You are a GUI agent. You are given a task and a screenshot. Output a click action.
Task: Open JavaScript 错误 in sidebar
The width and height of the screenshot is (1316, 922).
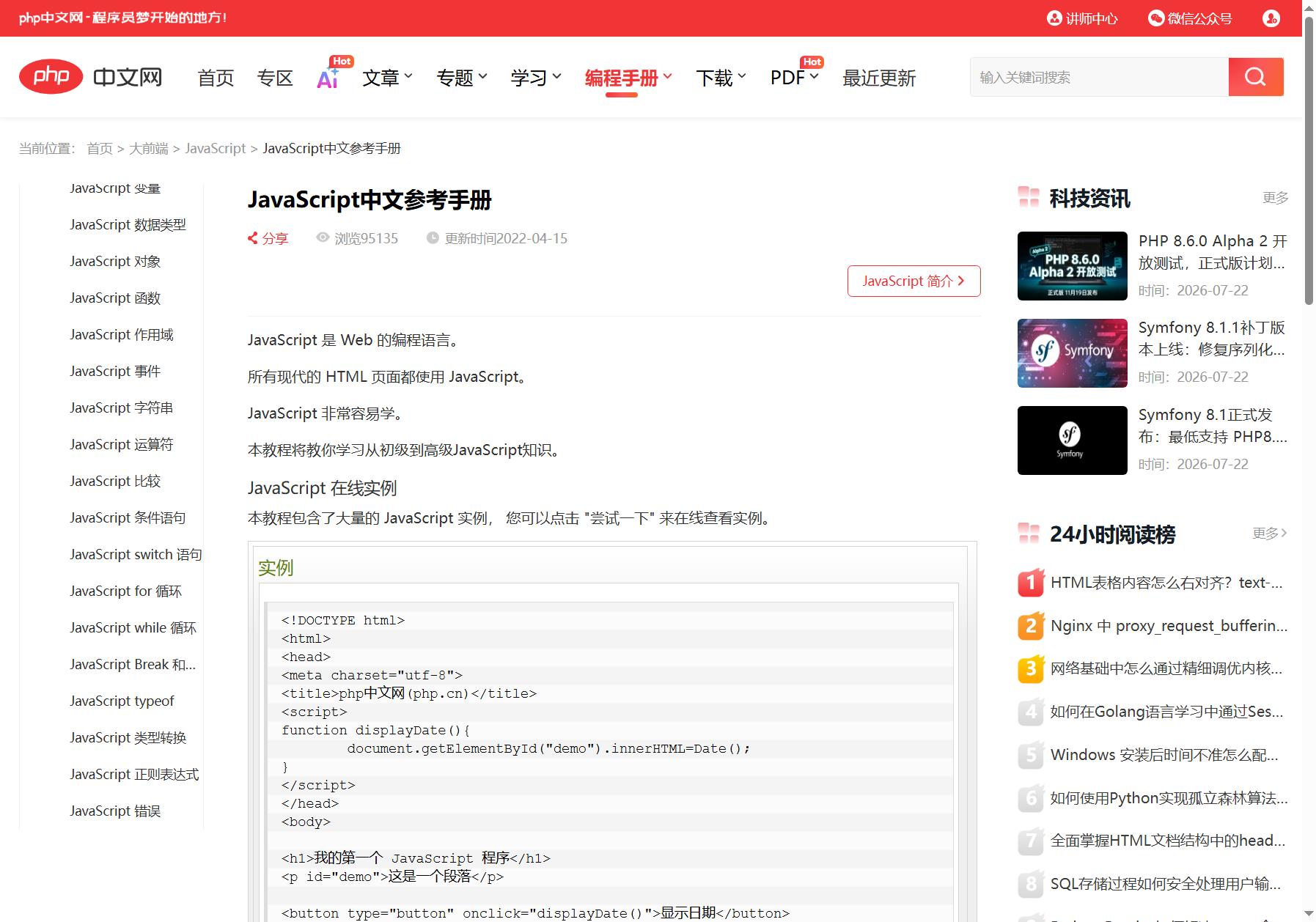pos(115,811)
